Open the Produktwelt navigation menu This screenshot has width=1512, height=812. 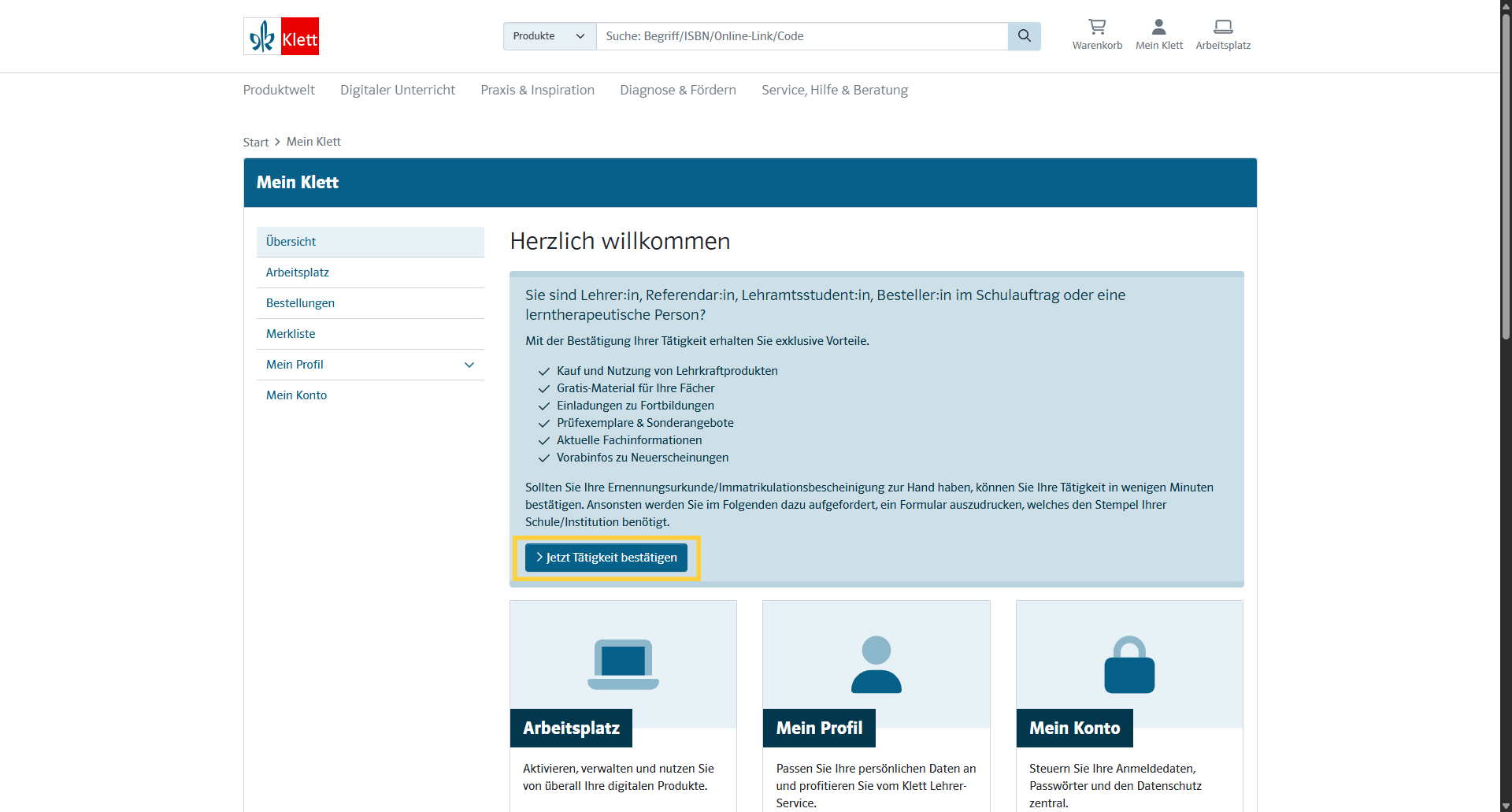279,90
